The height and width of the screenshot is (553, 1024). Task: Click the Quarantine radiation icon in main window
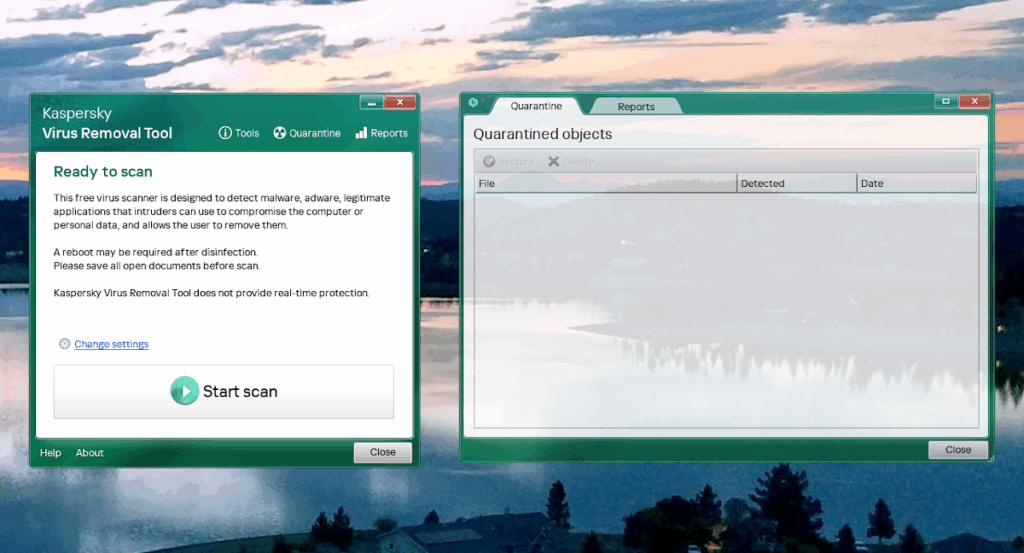(x=280, y=133)
